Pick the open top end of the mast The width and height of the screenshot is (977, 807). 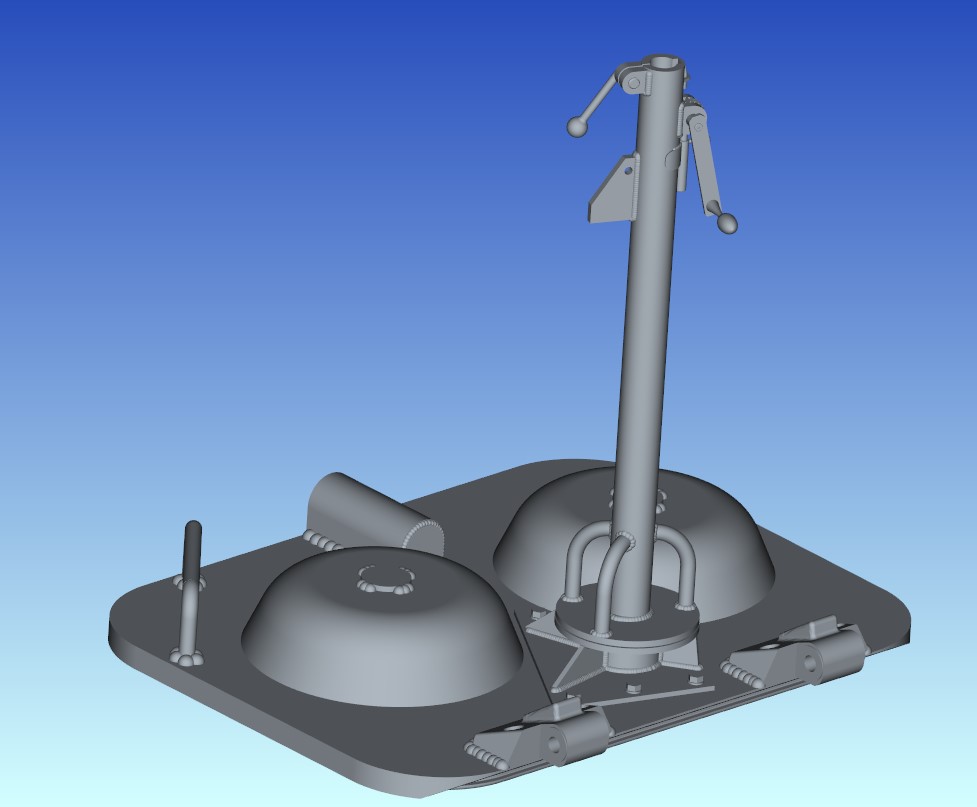point(666,65)
